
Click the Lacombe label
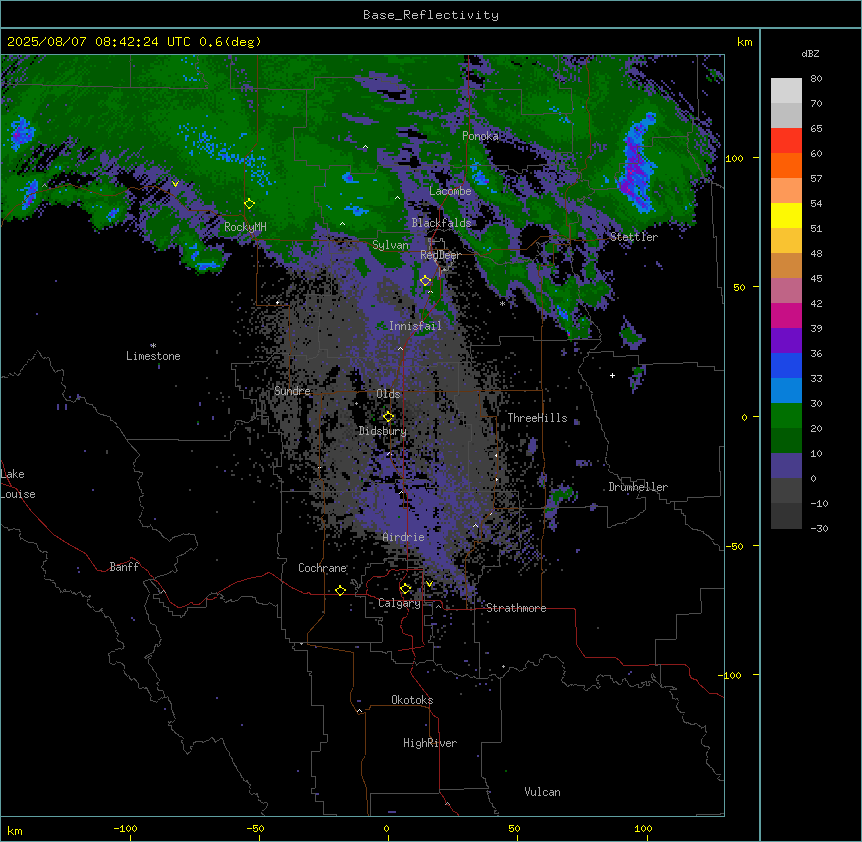pos(450,191)
